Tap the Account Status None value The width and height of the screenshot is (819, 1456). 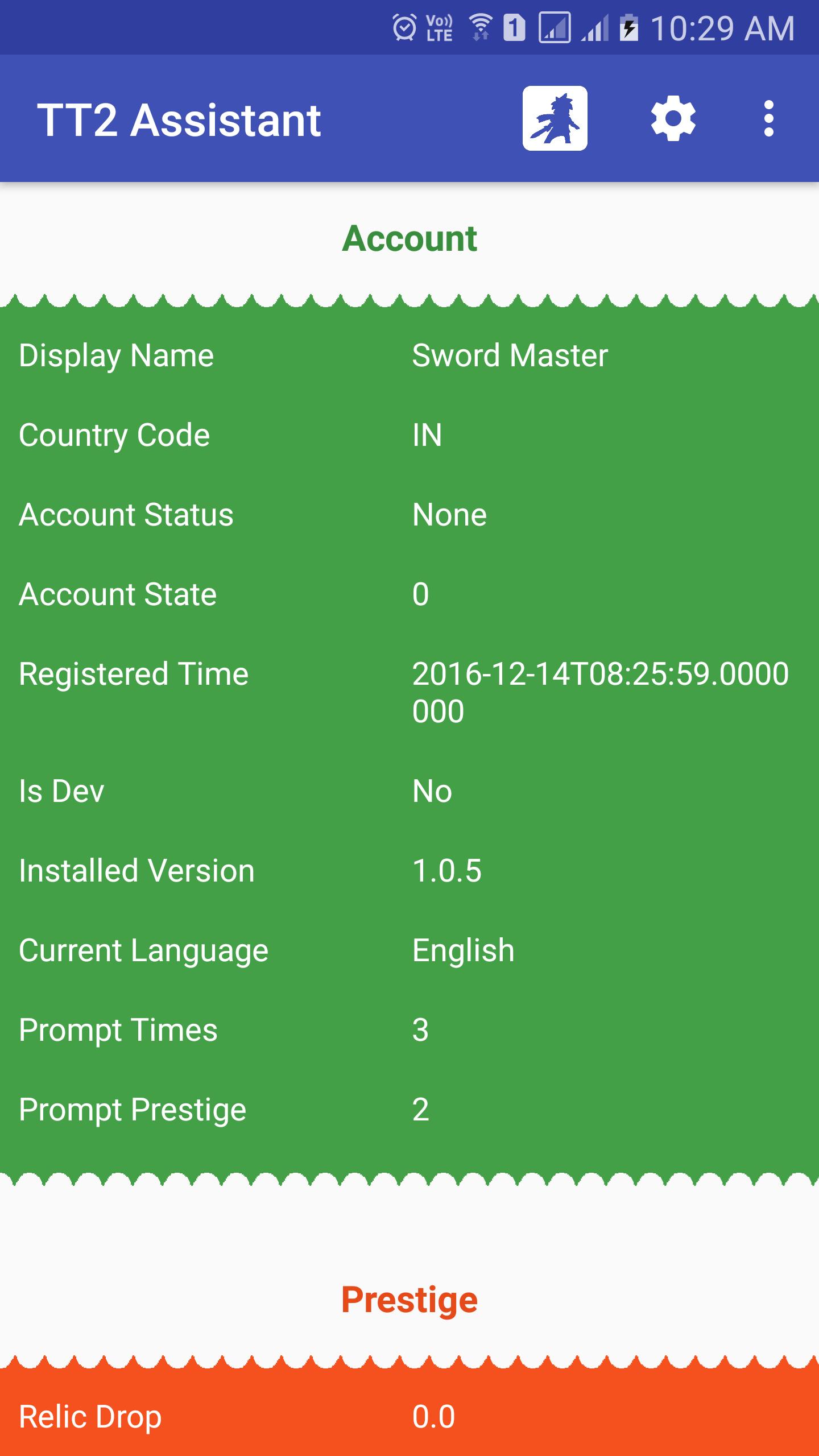pos(449,515)
